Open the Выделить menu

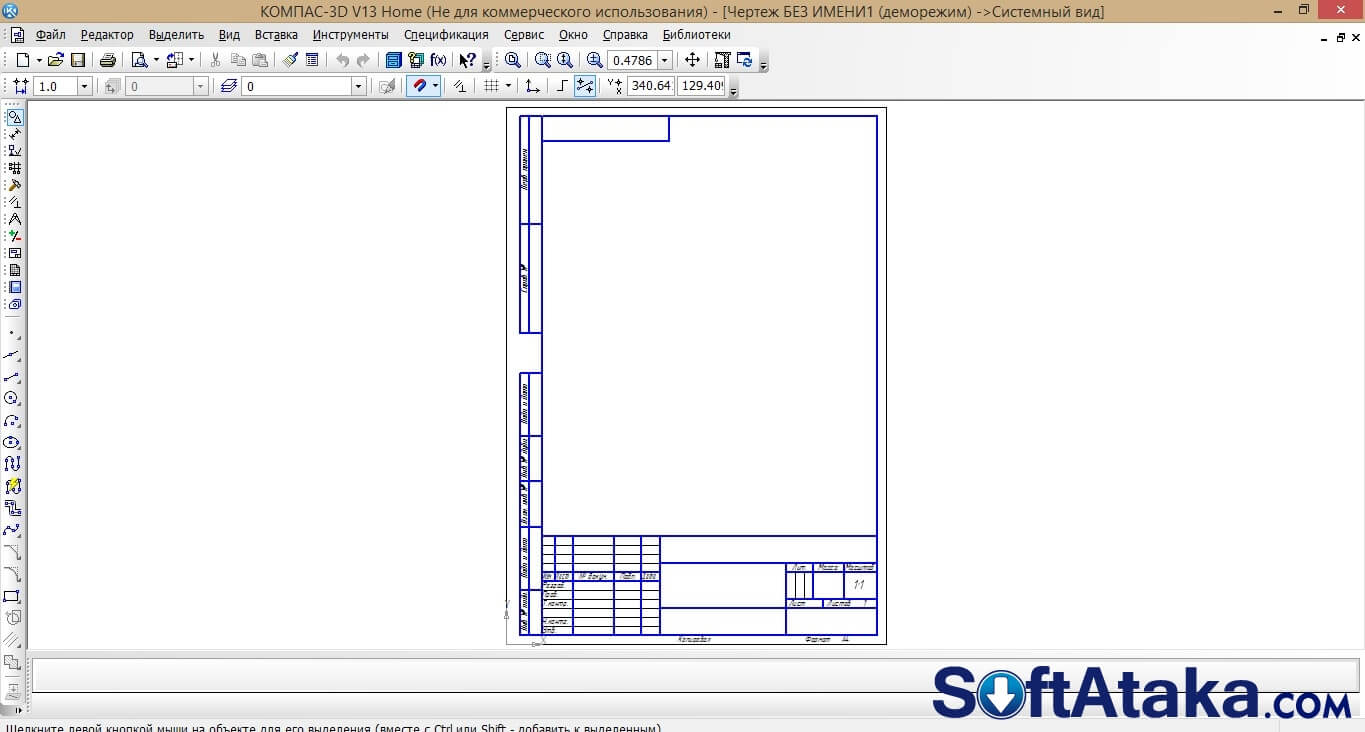(x=176, y=34)
